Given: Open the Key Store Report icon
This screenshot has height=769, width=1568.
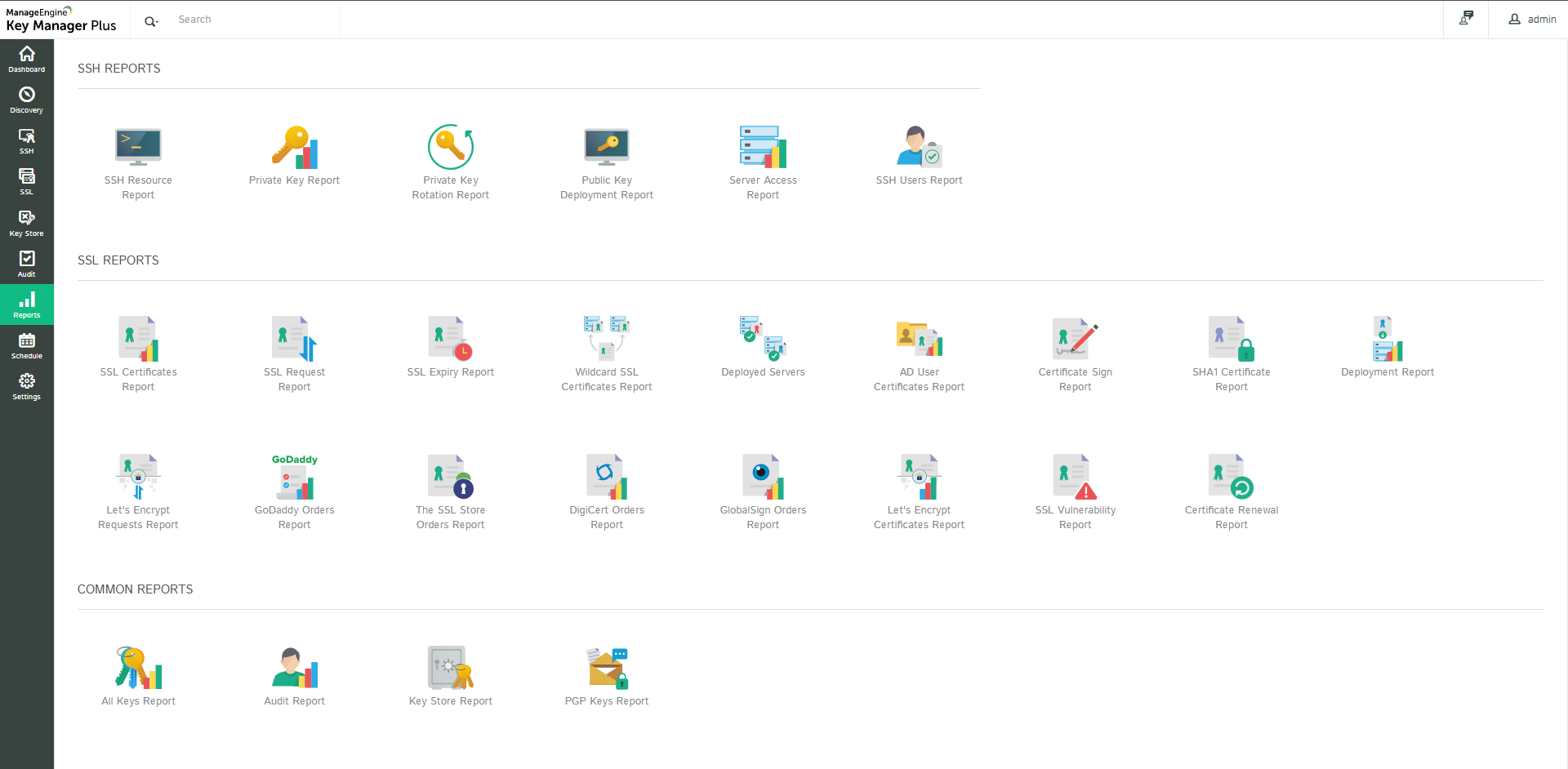Looking at the screenshot, I should click(450, 668).
